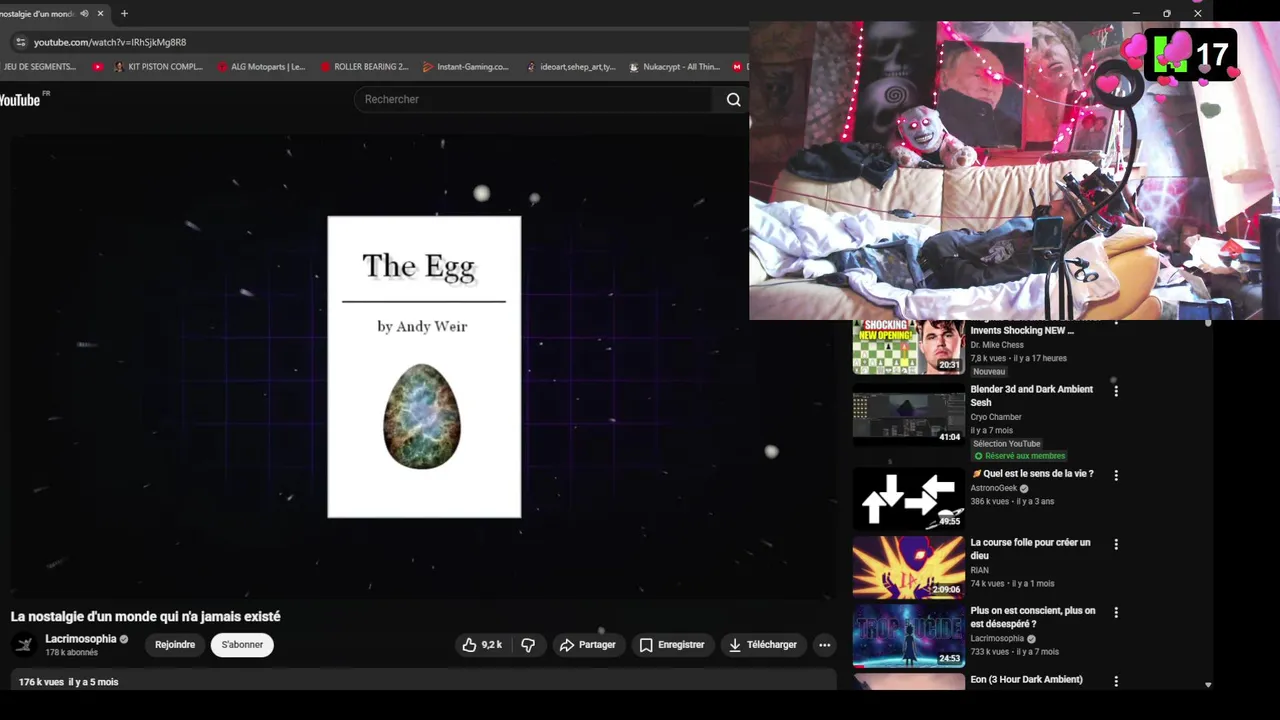Open the Lacrimosophia channel name link
This screenshot has height=720, width=1280.
pyautogui.click(x=81, y=639)
